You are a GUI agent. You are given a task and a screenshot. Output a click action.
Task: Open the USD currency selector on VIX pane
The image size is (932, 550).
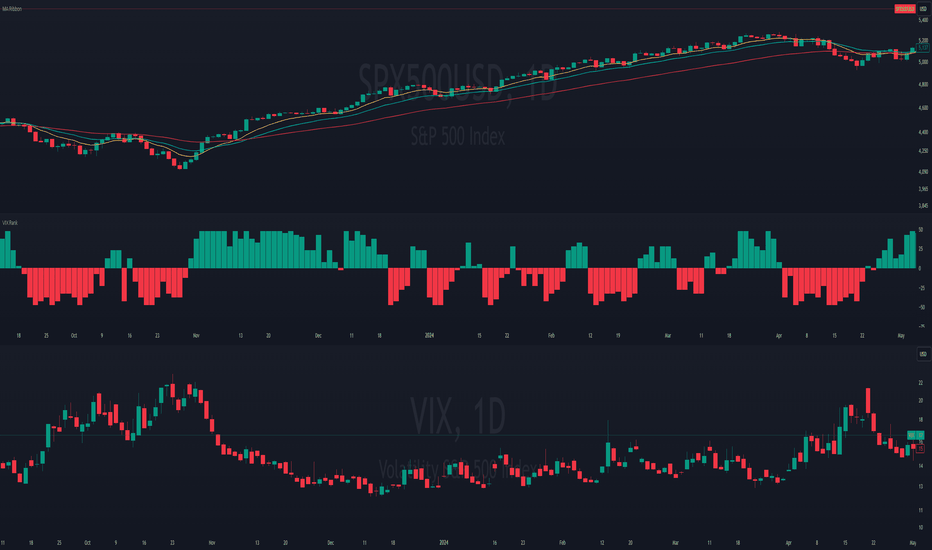tap(923, 354)
